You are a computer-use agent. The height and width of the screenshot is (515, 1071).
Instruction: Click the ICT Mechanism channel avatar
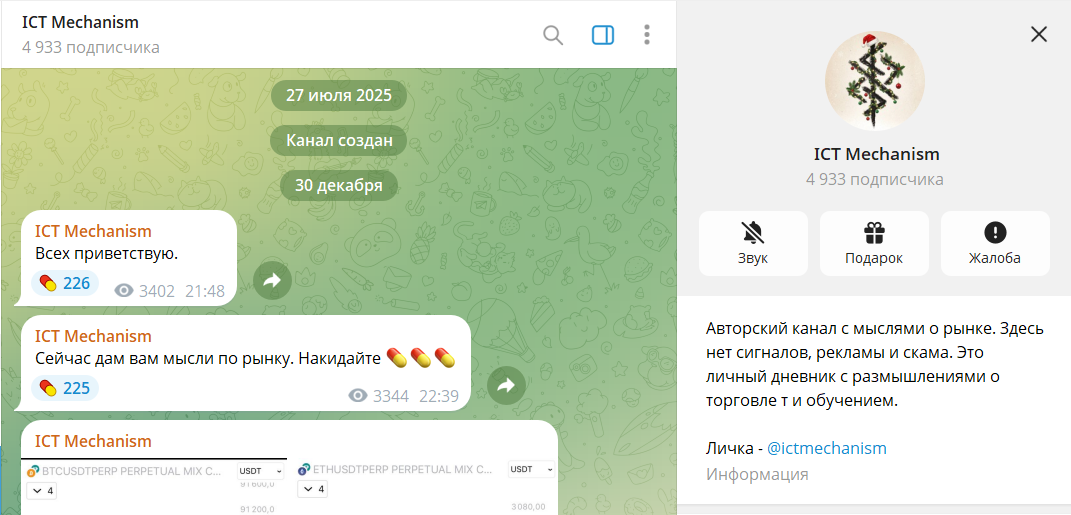pos(874,81)
